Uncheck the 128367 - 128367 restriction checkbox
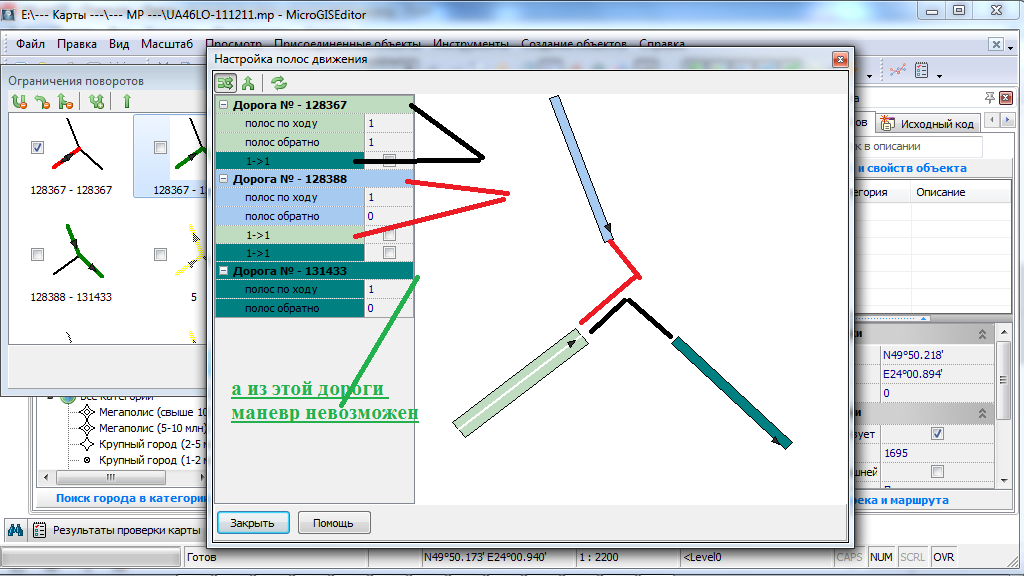 point(37,147)
